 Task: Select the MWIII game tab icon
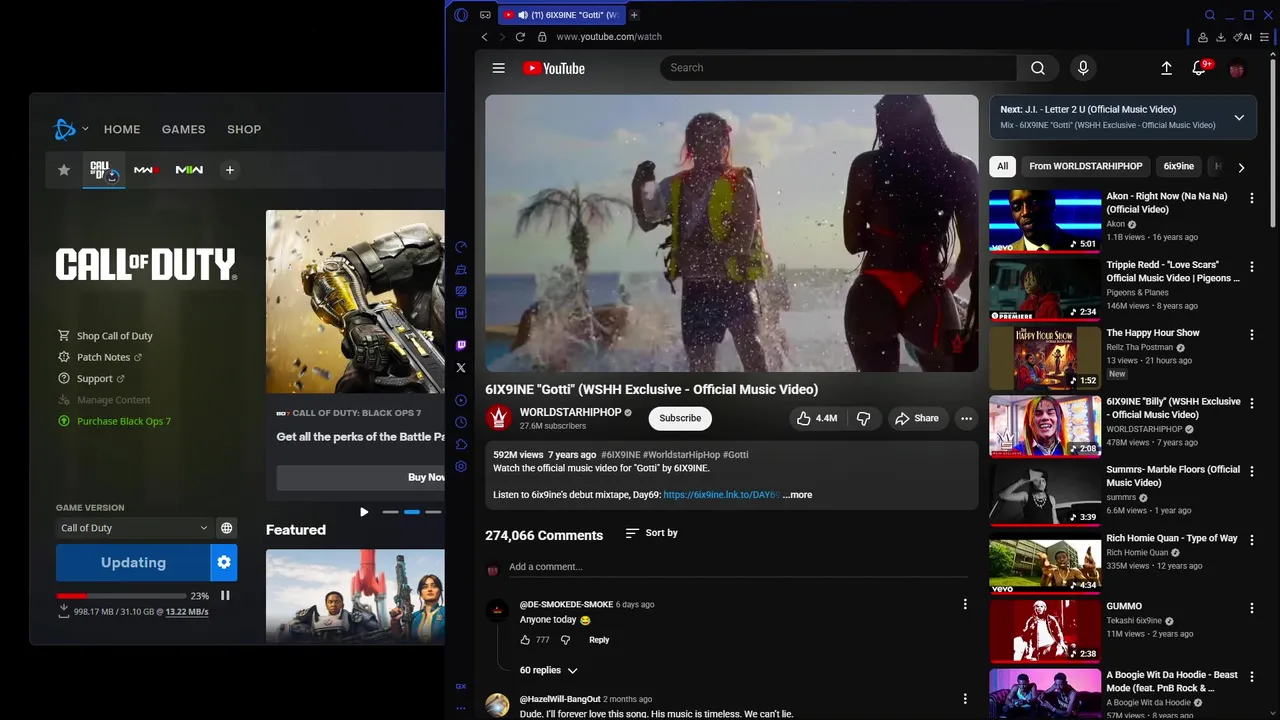[x=146, y=170]
